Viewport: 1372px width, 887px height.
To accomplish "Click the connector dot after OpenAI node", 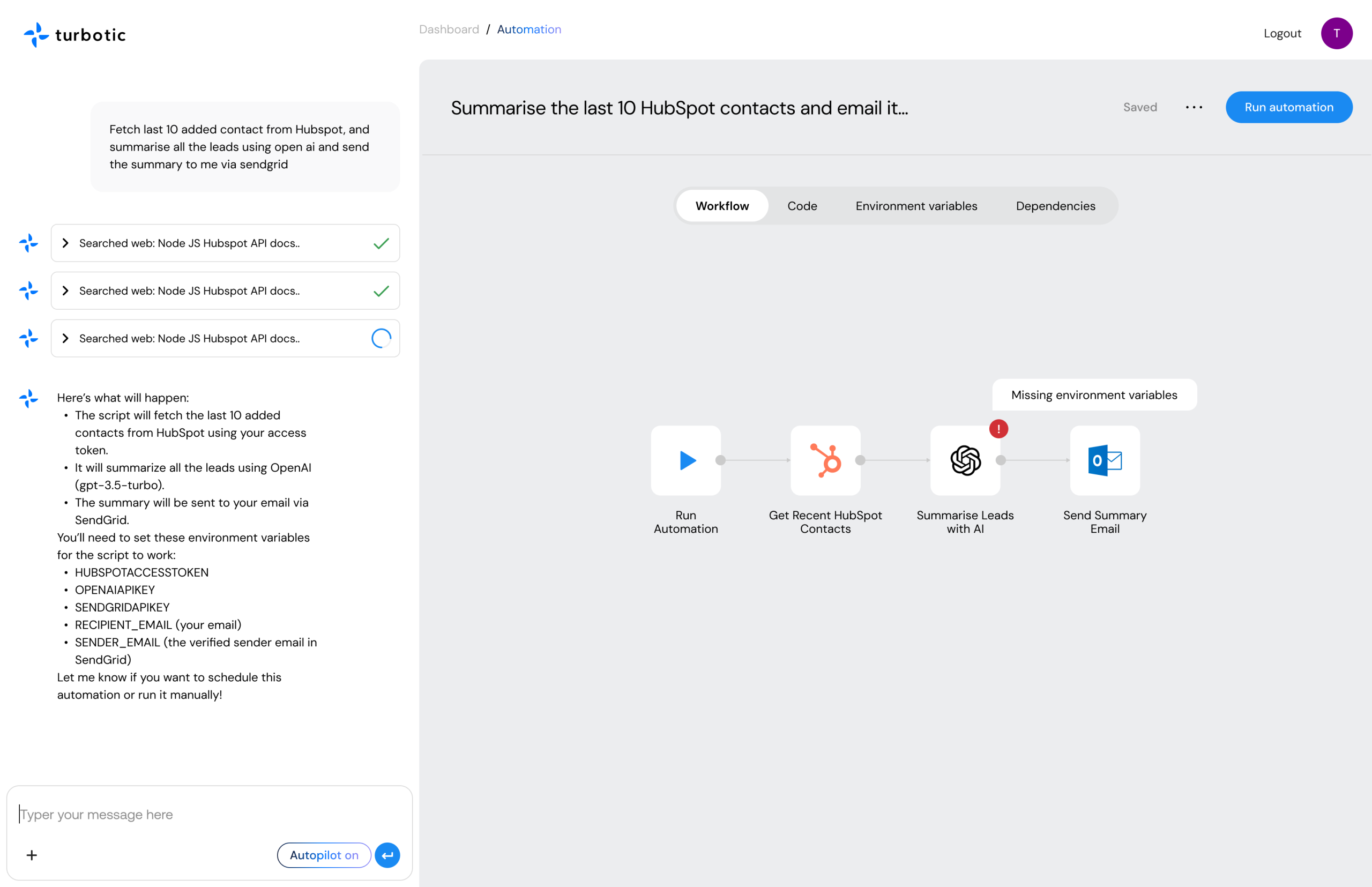I will point(1001,460).
